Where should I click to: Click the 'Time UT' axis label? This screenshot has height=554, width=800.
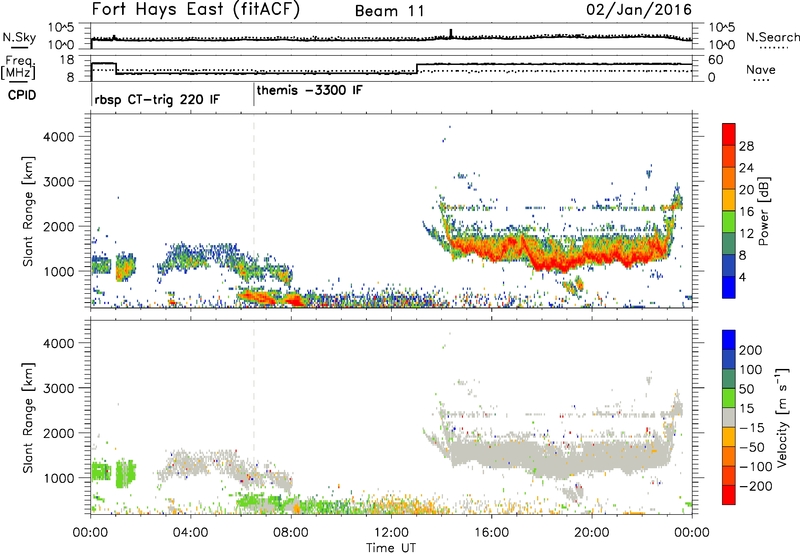click(x=391, y=548)
